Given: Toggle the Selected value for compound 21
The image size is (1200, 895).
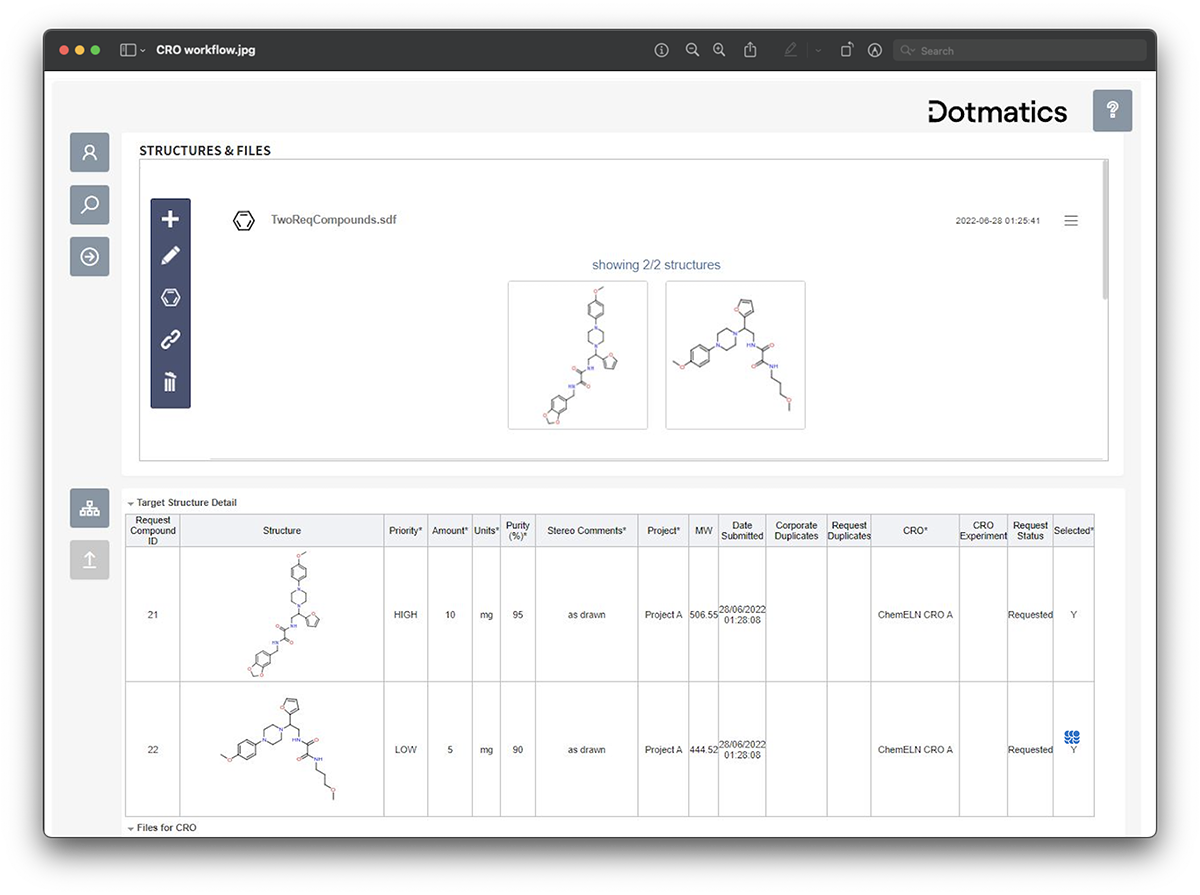Looking at the screenshot, I should click(x=1073, y=615).
